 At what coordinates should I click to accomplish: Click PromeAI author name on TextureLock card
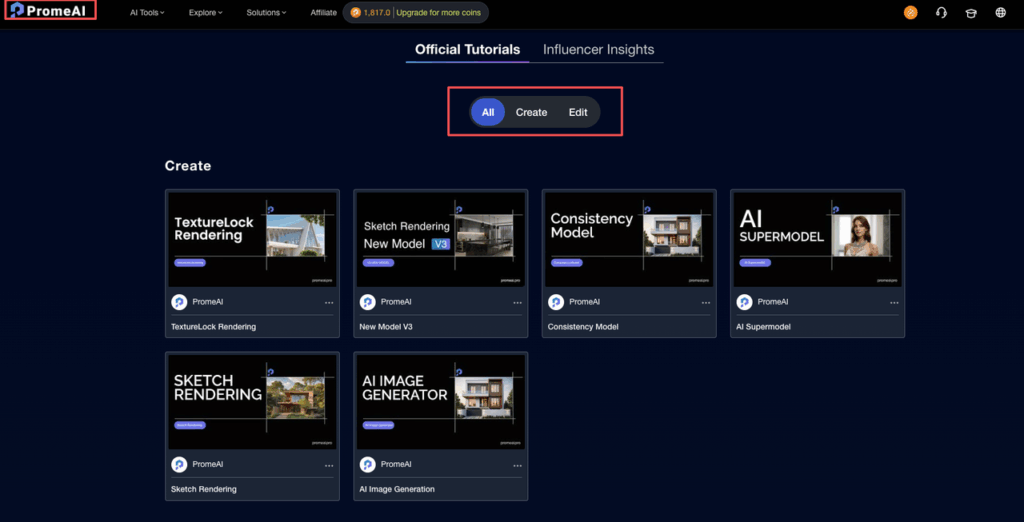[x=208, y=302]
